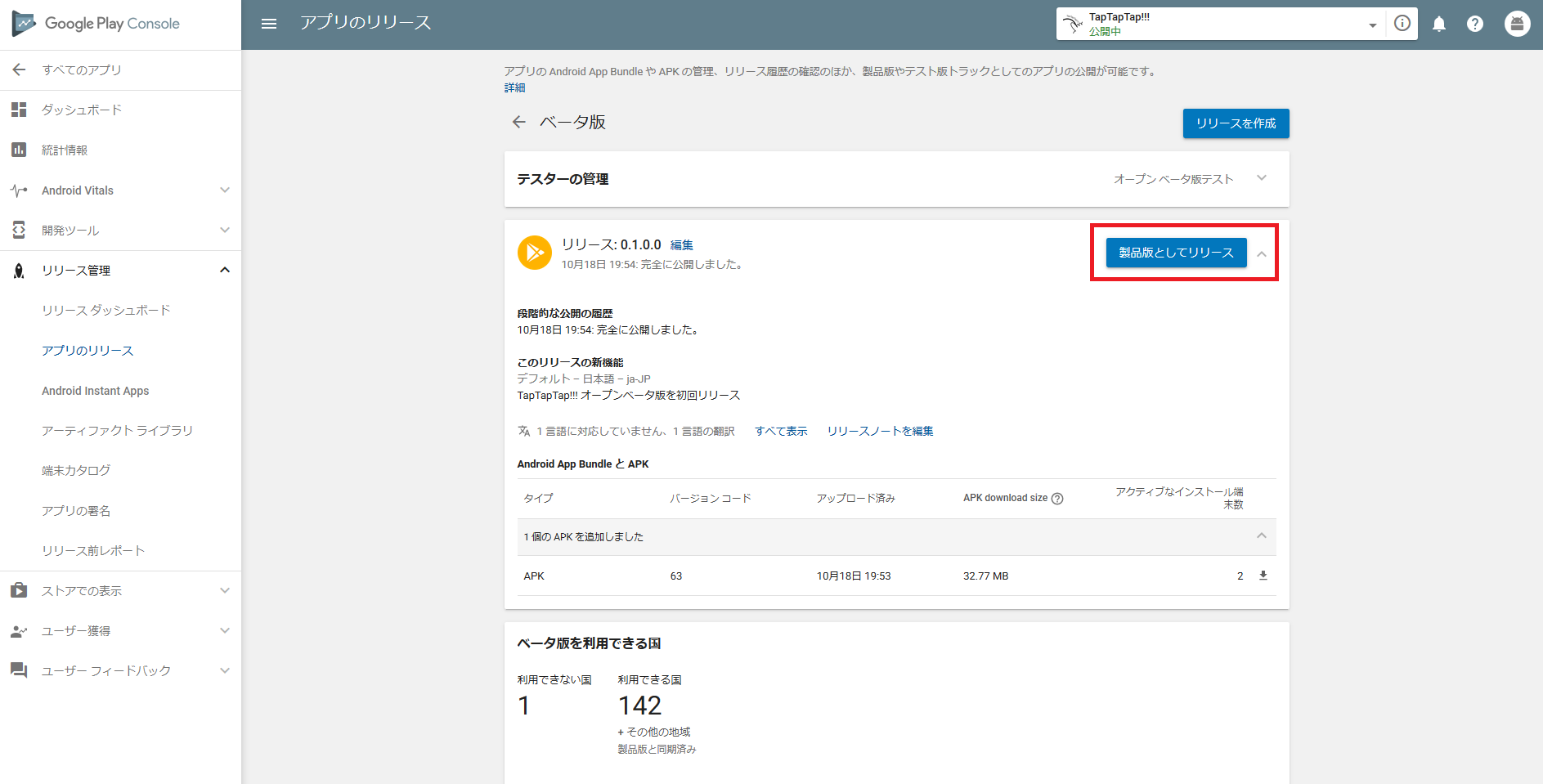Screen dimensions: 1543x784
Task: Click タイプ column header
Action: 538,499
